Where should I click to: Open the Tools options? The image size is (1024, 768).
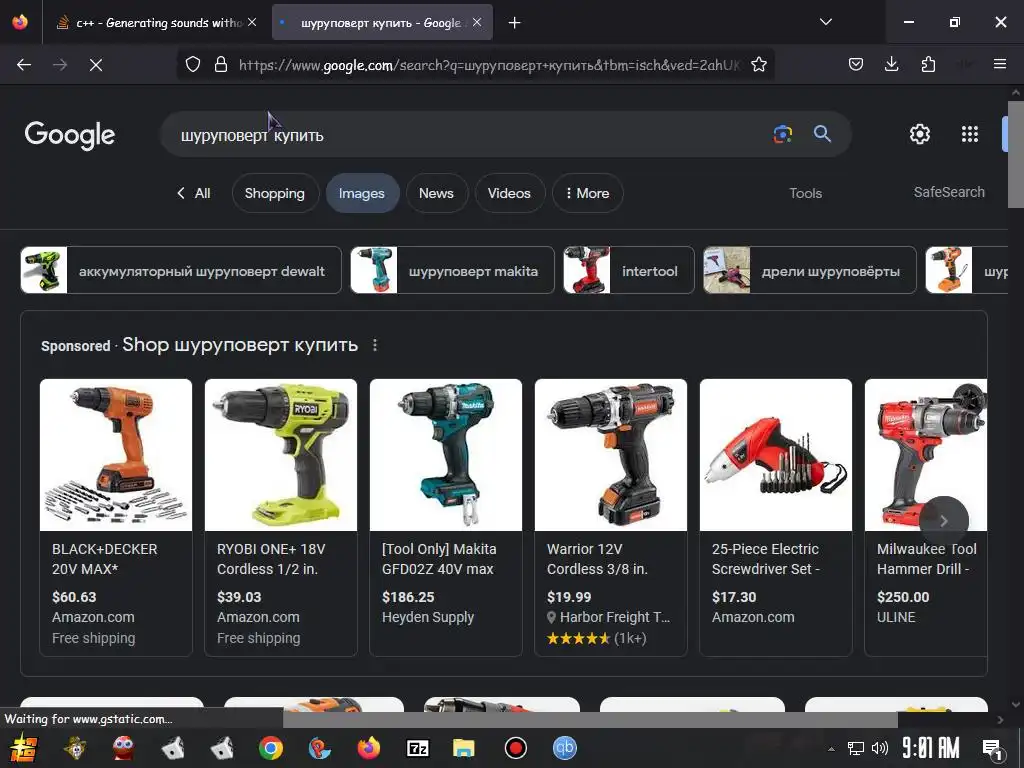pos(805,193)
